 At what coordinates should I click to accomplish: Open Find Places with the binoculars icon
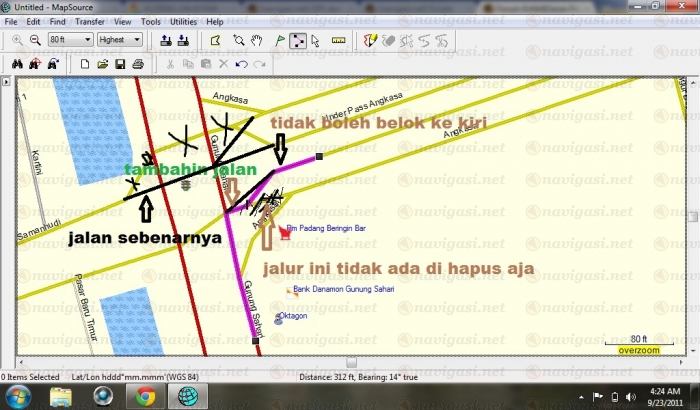[17, 65]
